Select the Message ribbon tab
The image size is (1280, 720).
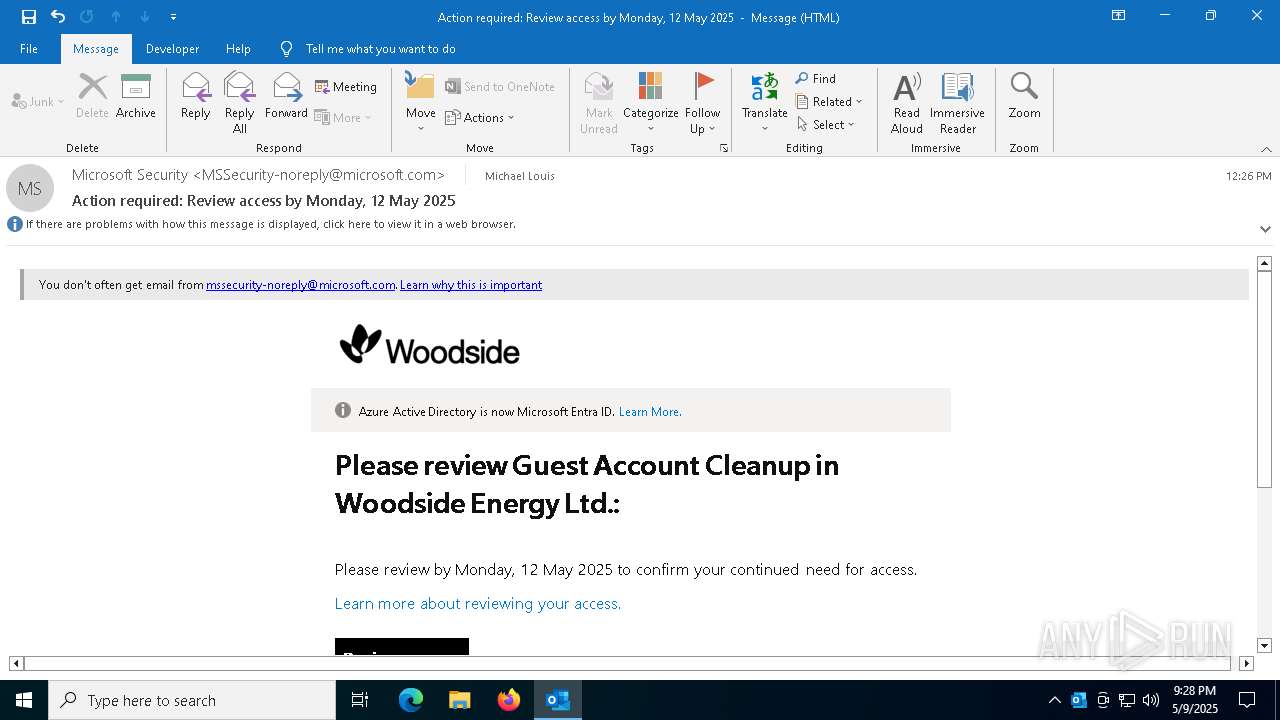[x=96, y=49]
